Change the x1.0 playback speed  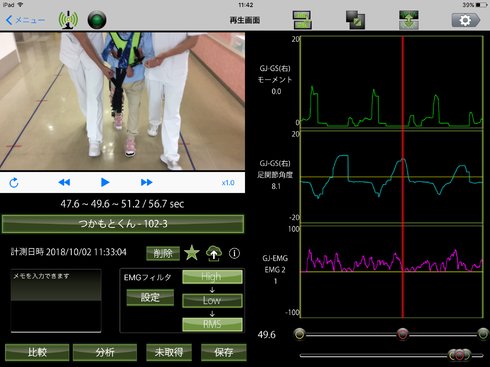pos(228,183)
